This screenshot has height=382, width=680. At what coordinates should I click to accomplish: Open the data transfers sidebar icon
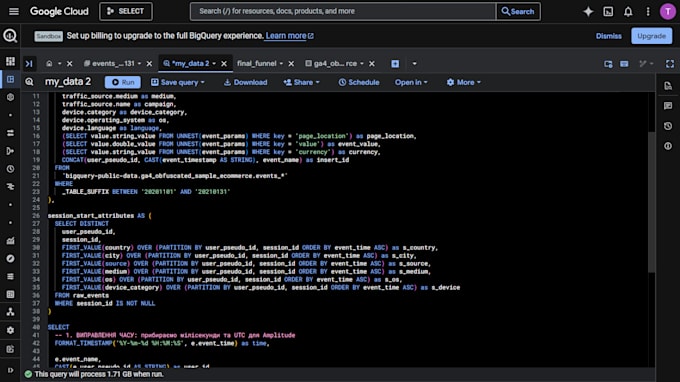pyautogui.click(x=10, y=133)
